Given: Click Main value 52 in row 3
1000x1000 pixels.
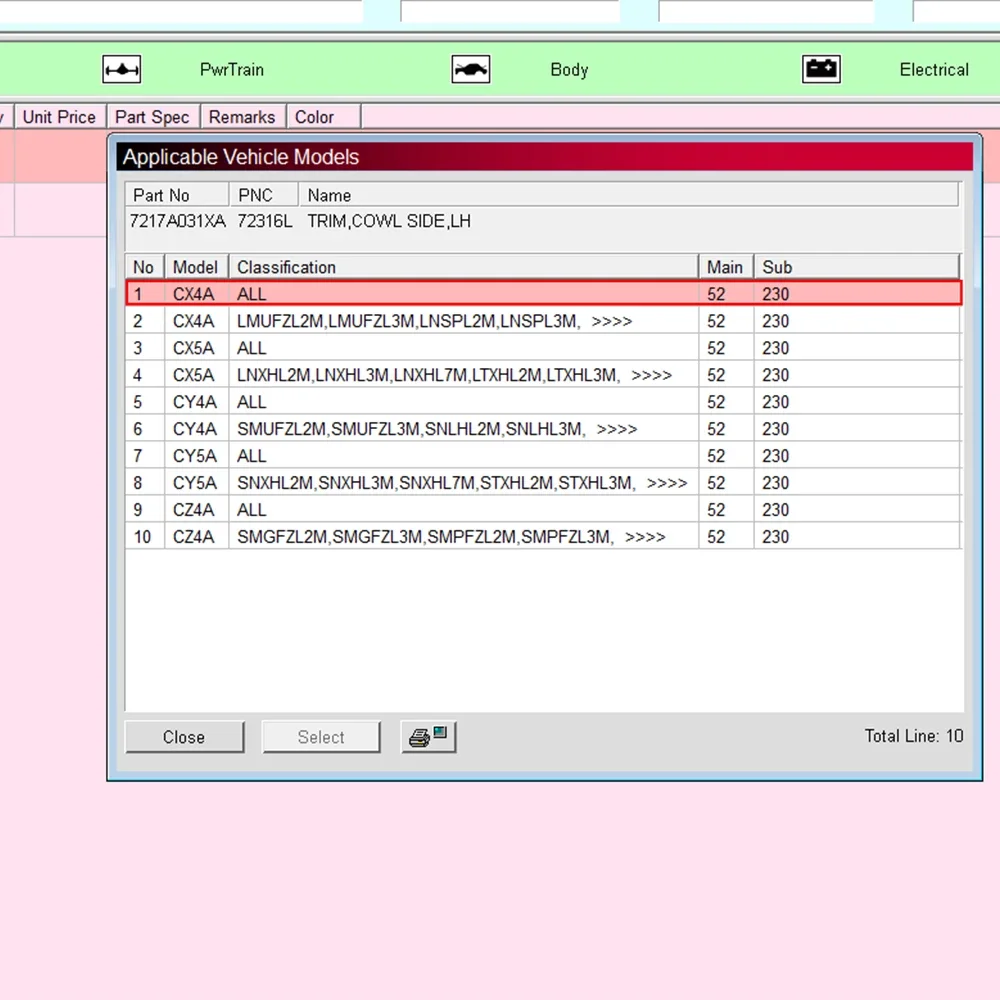Looking at the screenshot, I should click(716, 348).
